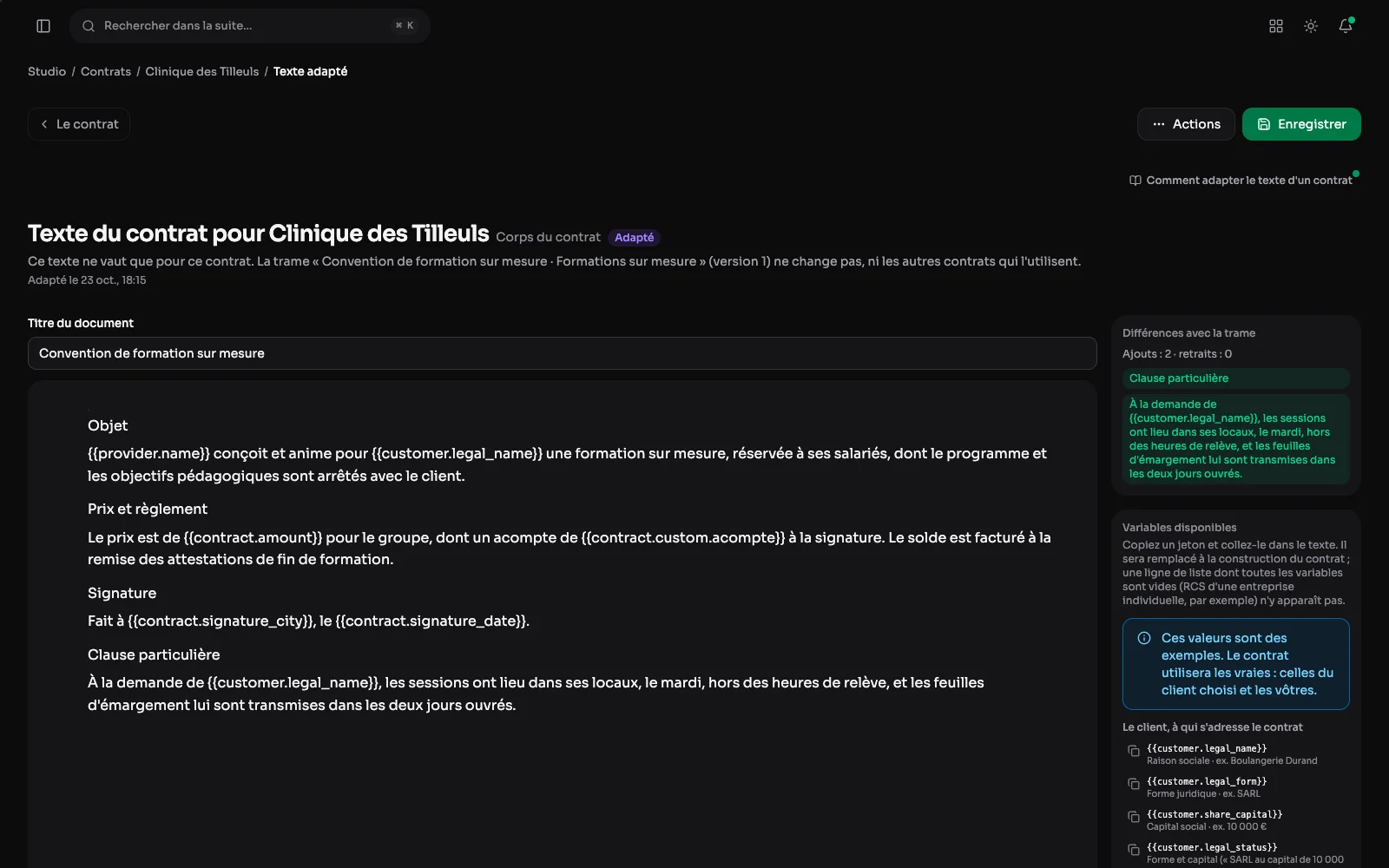This screenshot has height=868, width=1389.
Task: Copy the {{customer.legal_status}} token icon
Action: click(x=1134, y=850)
